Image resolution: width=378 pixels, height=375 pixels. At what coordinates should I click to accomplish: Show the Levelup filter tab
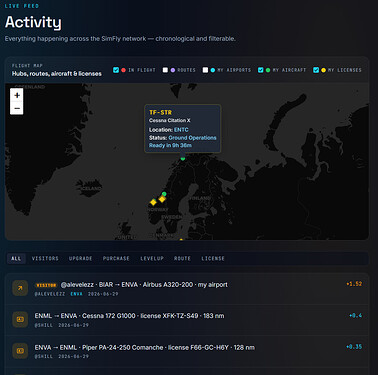coord(152,258)
